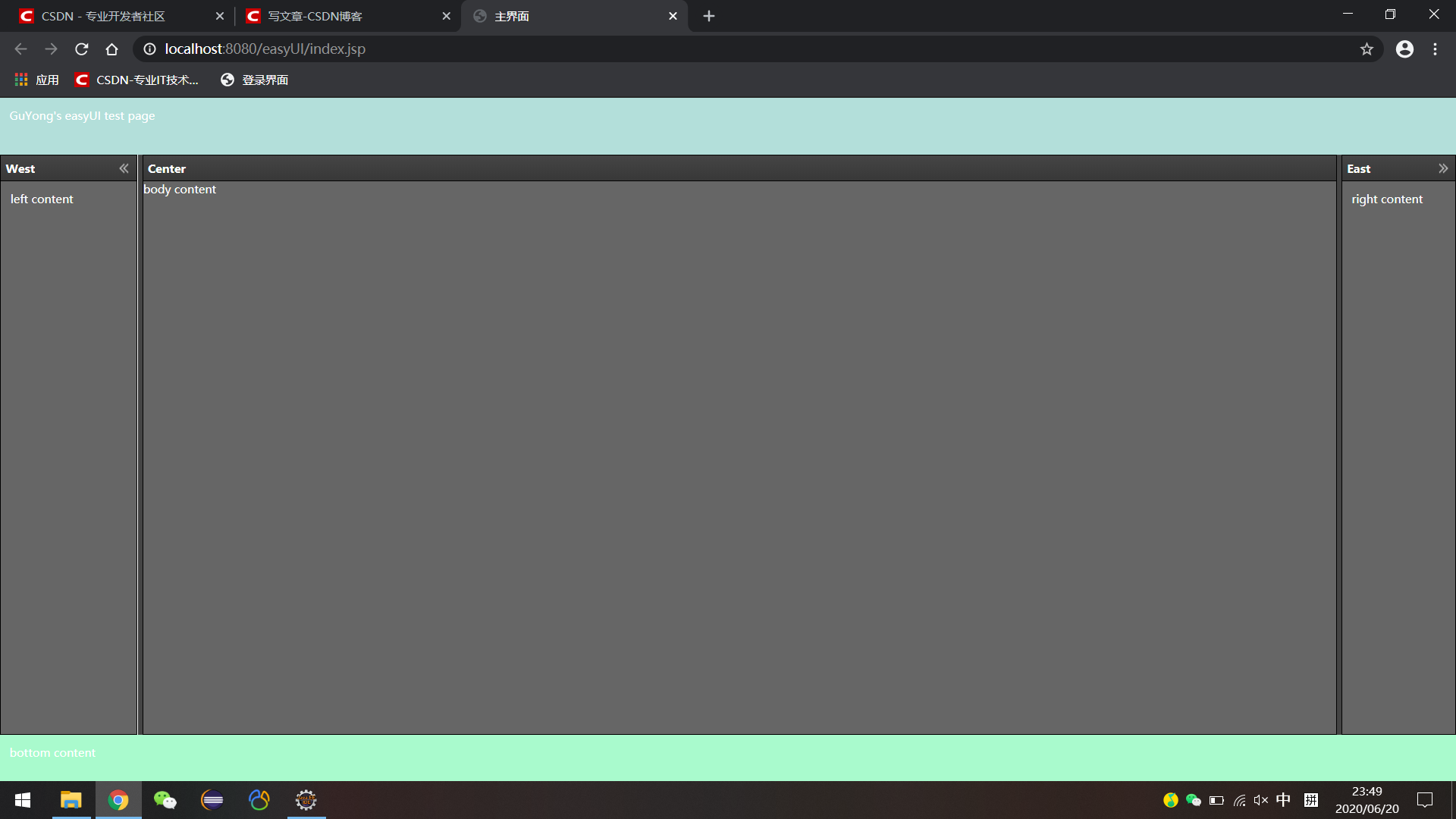
Task: Launch Eclipse from the taskbar
Action: pyautogui.click(x=212, y=800)
